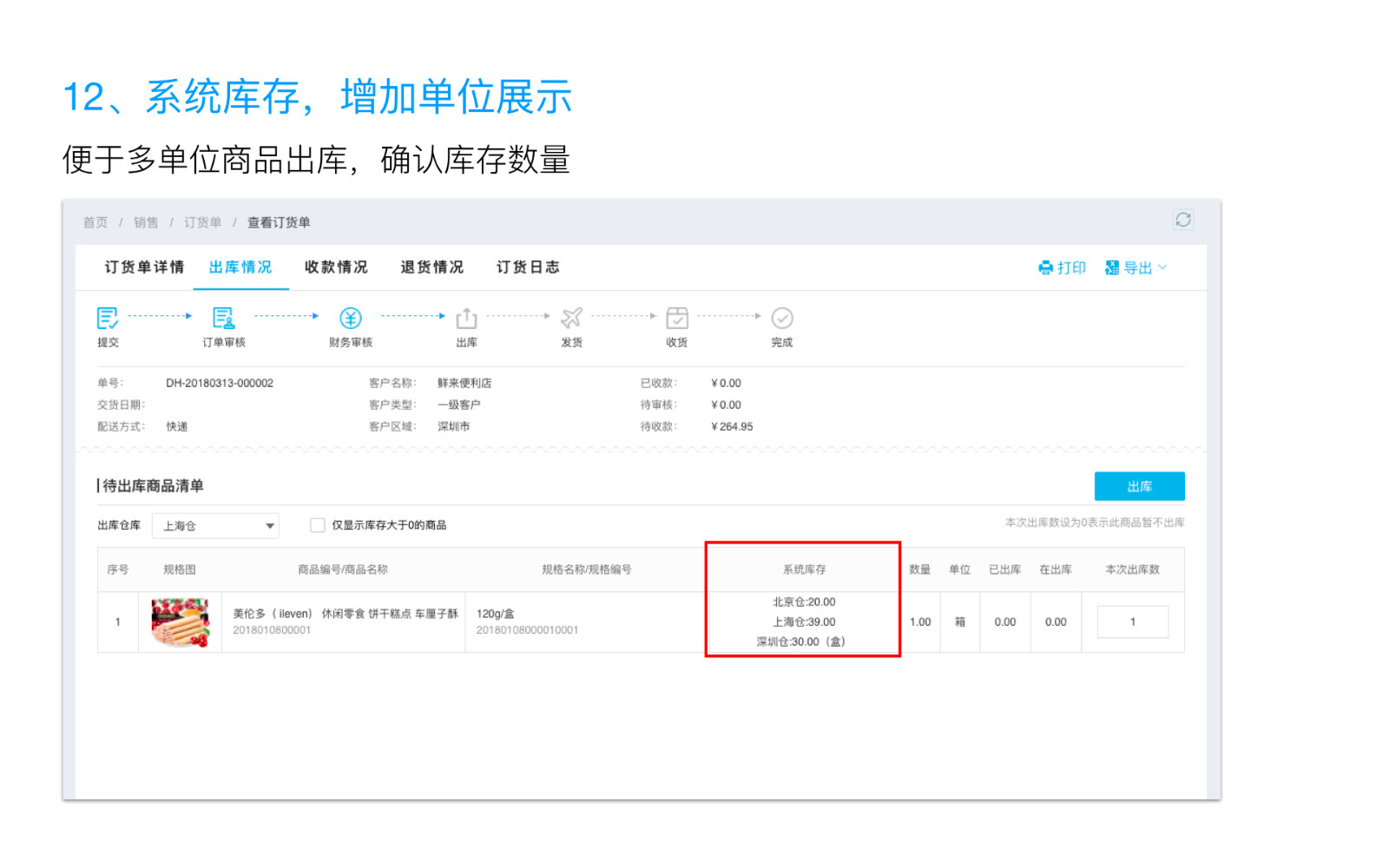The height and width of the screenshot is (868, 1389).
Task: Select the 退货情况 tab
Action: pos(431,267)
